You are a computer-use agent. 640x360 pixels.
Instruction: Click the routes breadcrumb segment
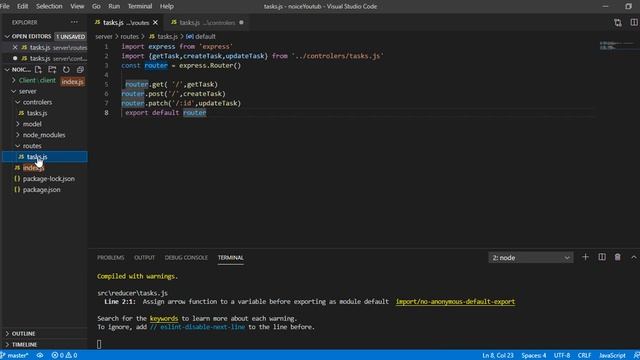129,36
